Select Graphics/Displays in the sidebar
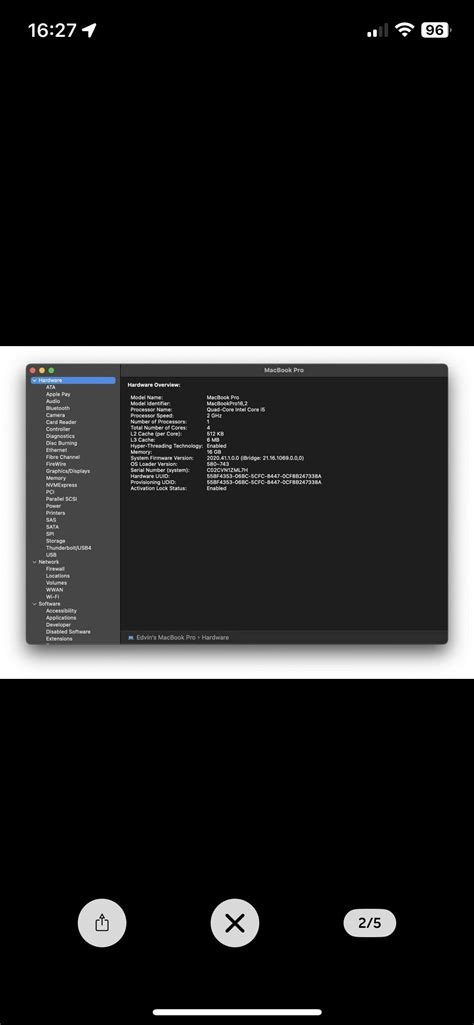The width and height of the screenshot is (474, 1025). point(68,471)
